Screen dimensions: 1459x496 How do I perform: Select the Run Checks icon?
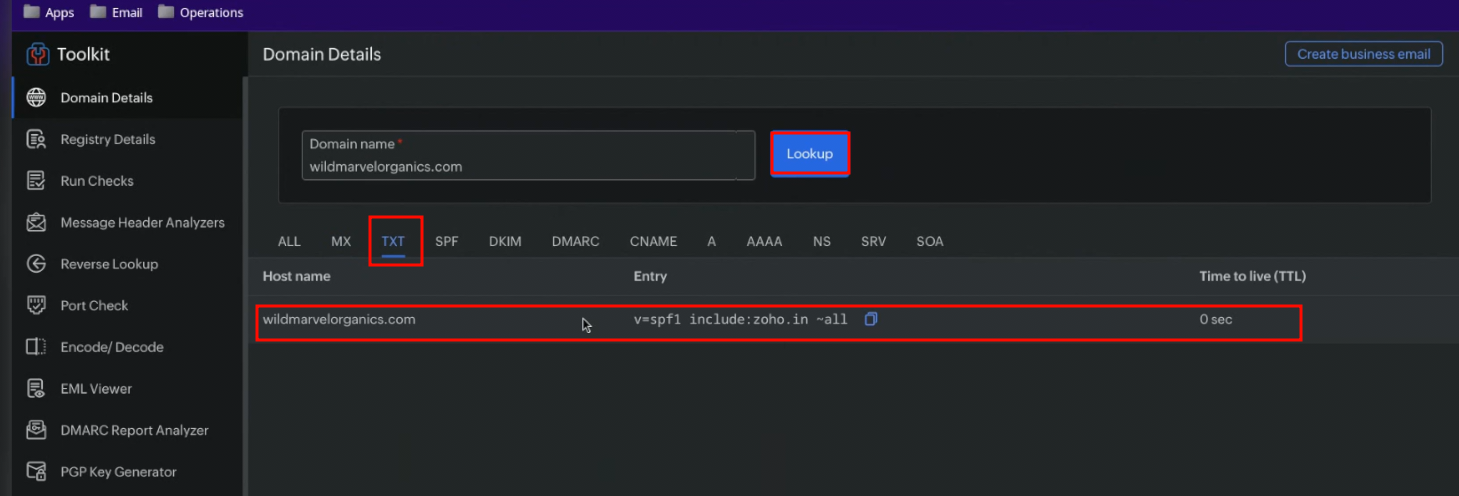(36, 181)
